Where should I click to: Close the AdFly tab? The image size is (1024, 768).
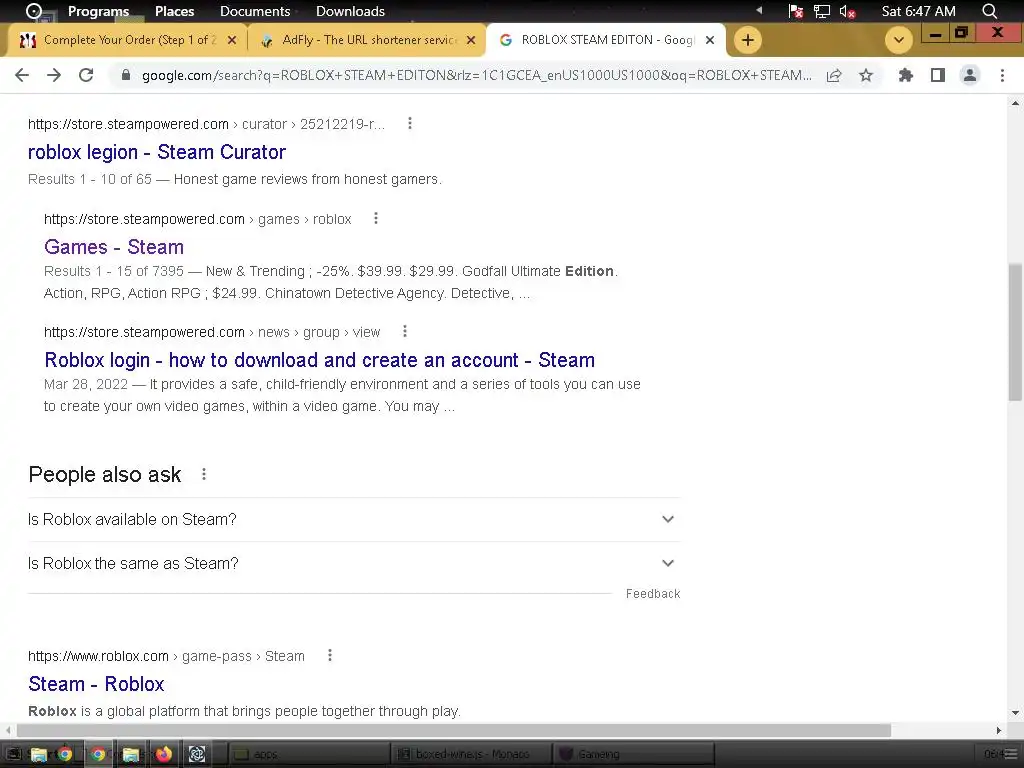tap(471, 40)
